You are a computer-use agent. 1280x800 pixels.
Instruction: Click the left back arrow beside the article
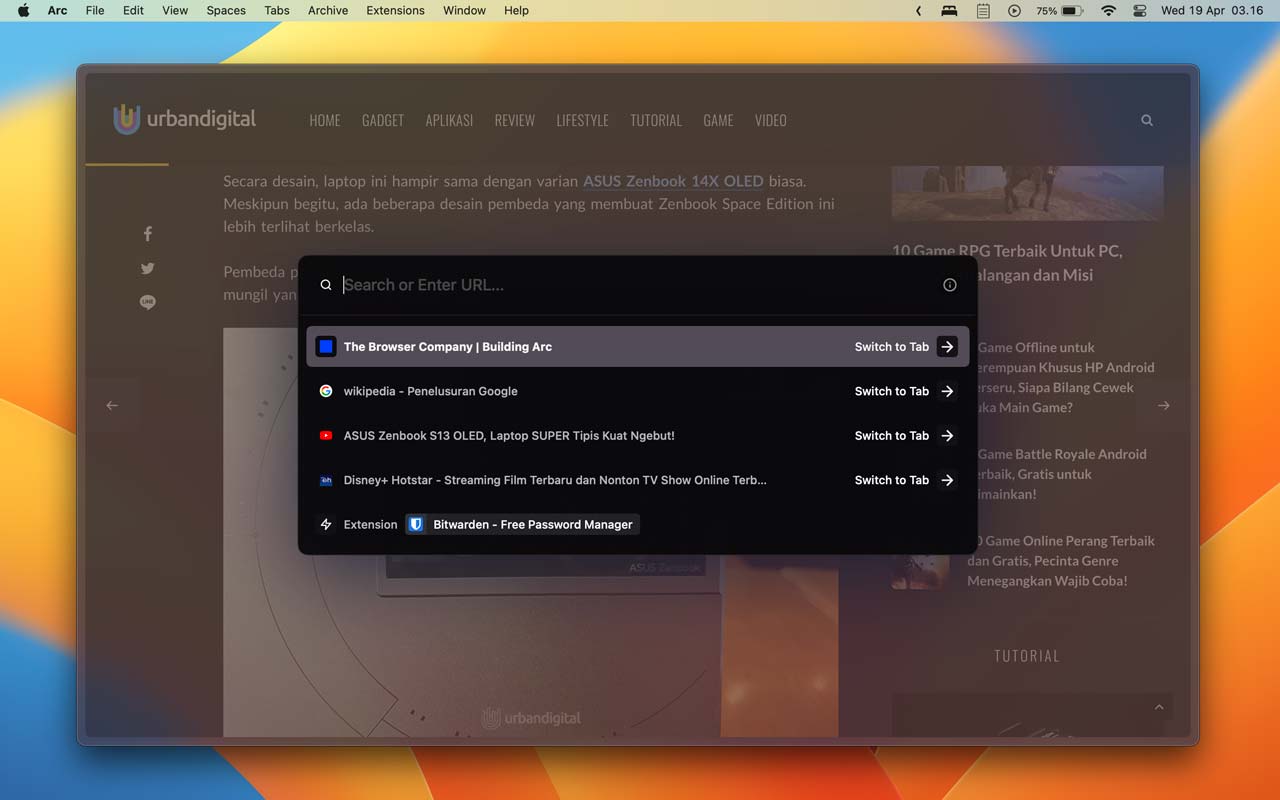[112, 405]
